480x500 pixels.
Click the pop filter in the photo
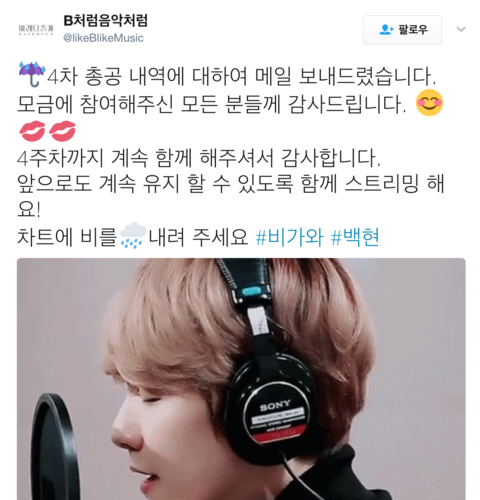[x=53, y=447]
